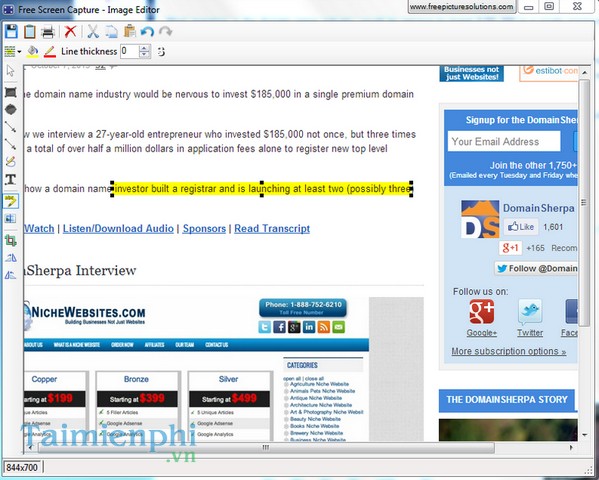This screenshot has width=599, height=480.
Task: Click the Sponsors link
Action: coord(204,229)
